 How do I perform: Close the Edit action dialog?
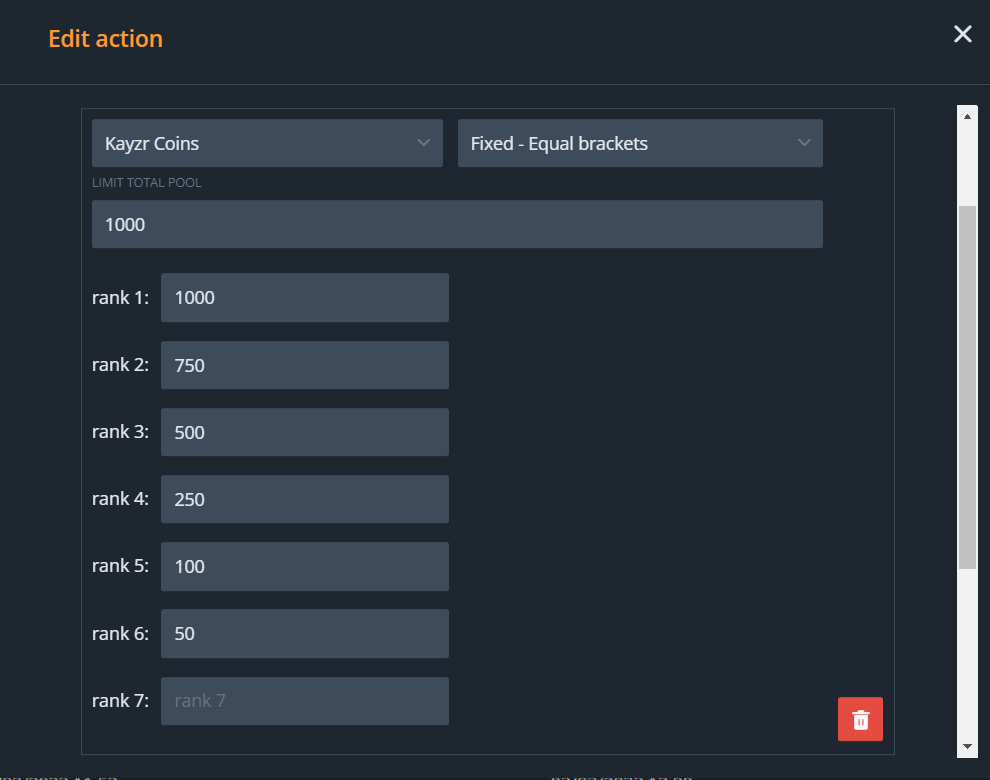(962, 35)
